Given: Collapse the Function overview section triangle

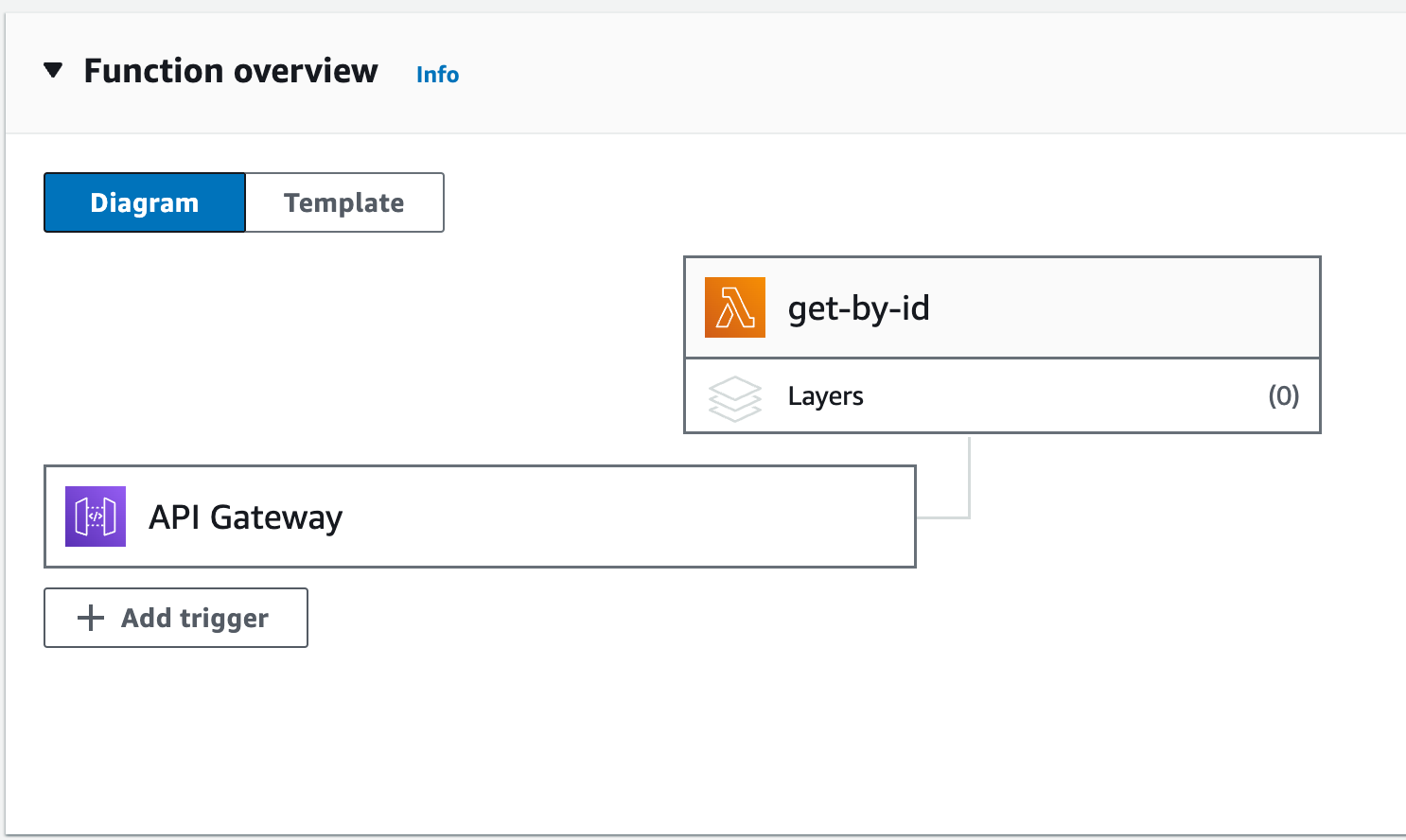Looking at the screenshot, I should click(53, 70).
